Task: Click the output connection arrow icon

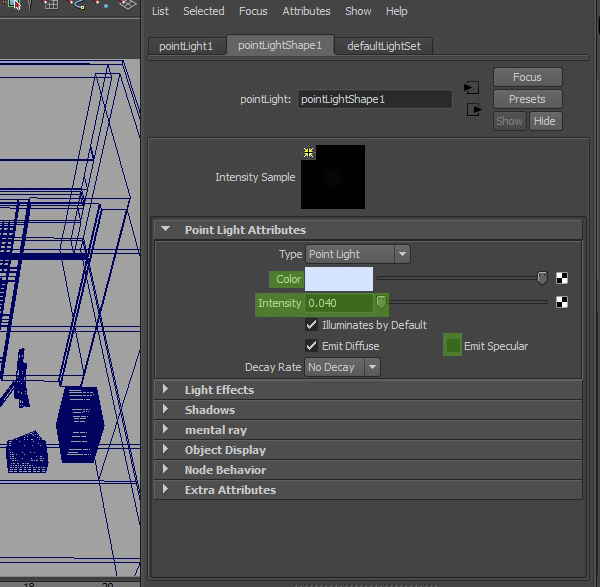Action: [x=474, y=110]
